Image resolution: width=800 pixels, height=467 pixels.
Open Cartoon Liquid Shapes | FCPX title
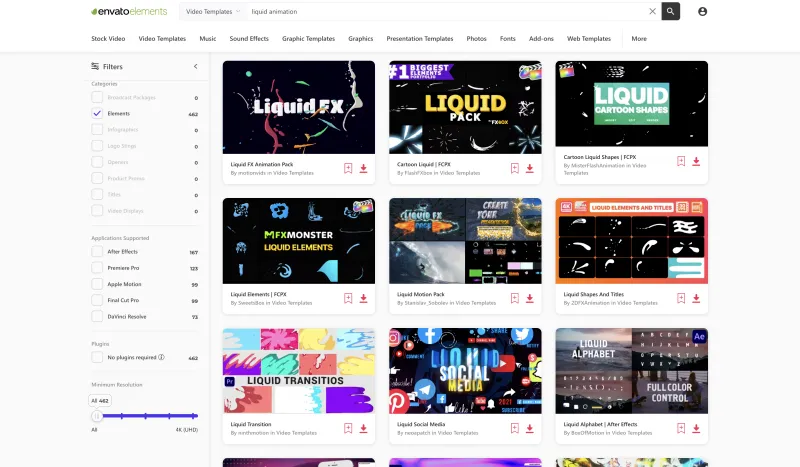[x=599, y=157]
